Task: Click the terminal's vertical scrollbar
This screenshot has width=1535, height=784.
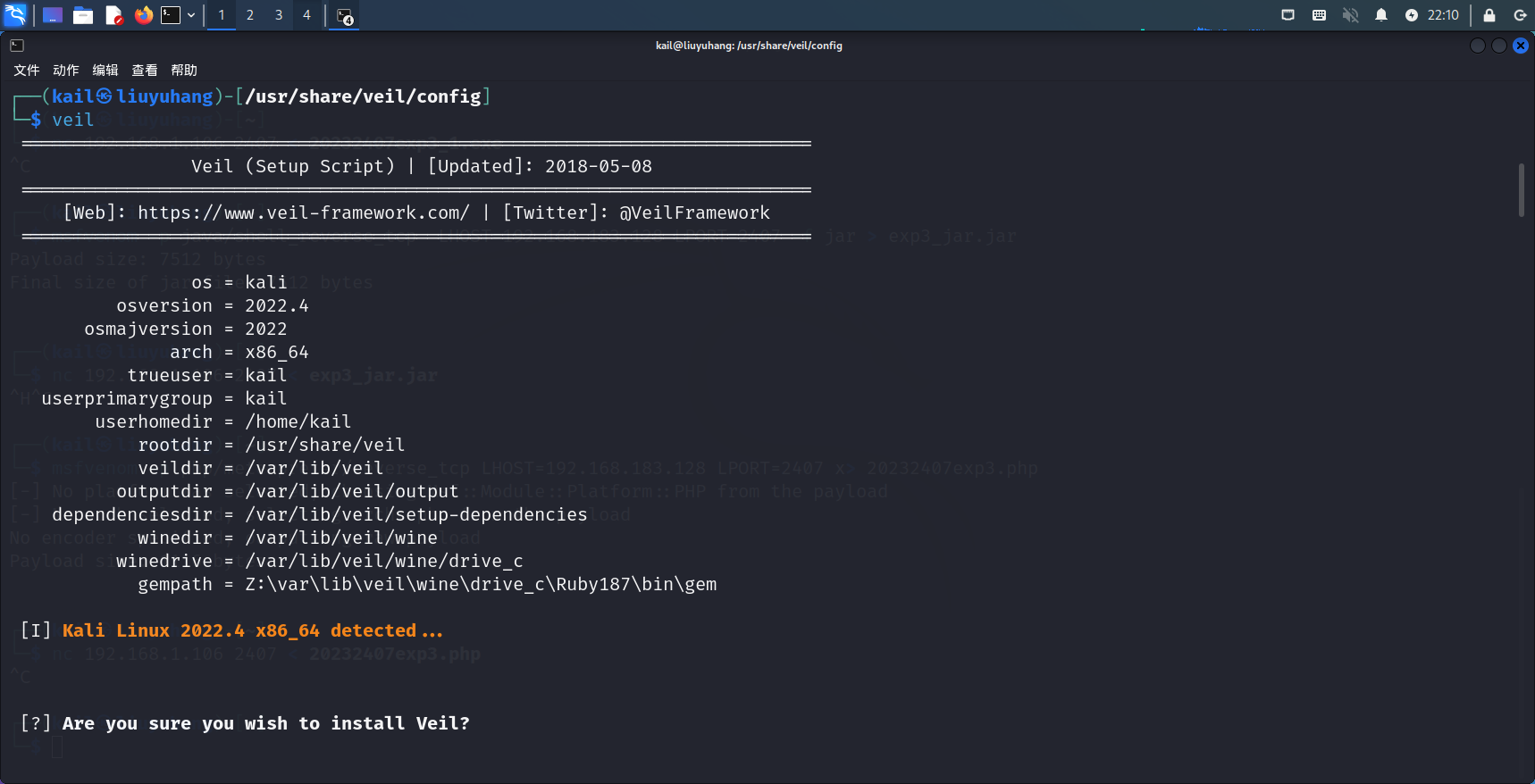Action: pyautogui.click(x=1522, y=189)
